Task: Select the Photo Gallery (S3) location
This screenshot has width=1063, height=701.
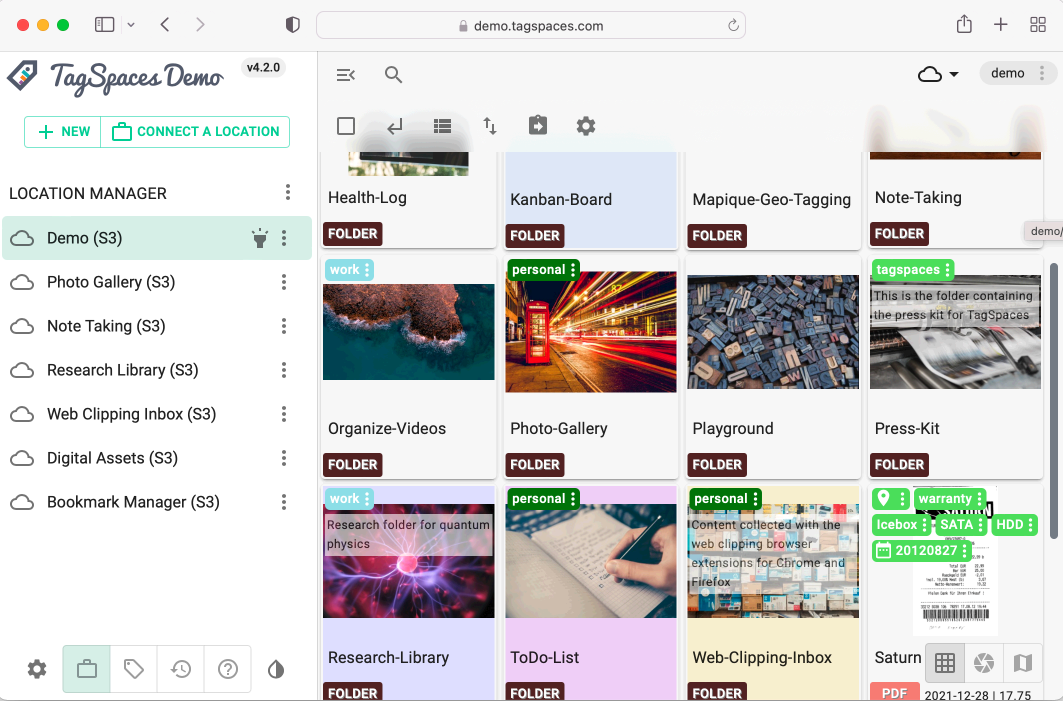Action: pos(157,282)
